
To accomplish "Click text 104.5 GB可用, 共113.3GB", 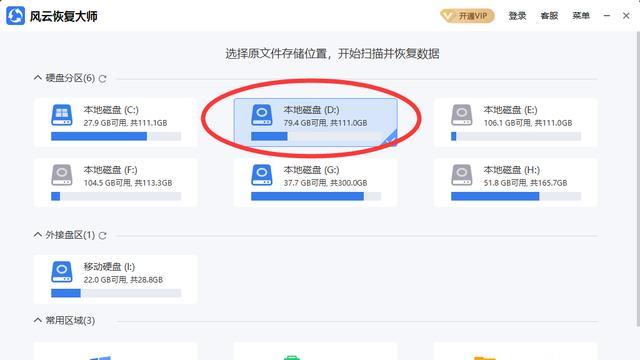I will pyautogui.click(x=128, y=183).
